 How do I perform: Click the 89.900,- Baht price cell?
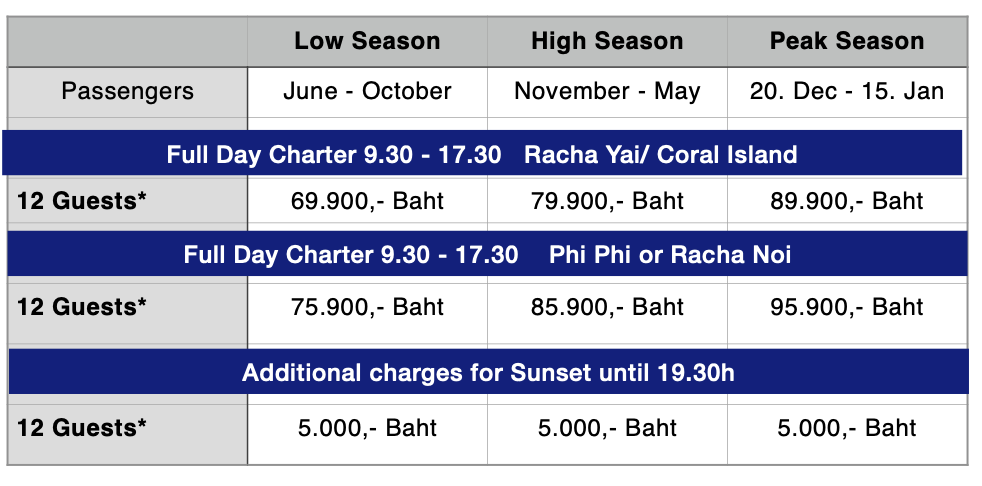[x=847, y=201]
